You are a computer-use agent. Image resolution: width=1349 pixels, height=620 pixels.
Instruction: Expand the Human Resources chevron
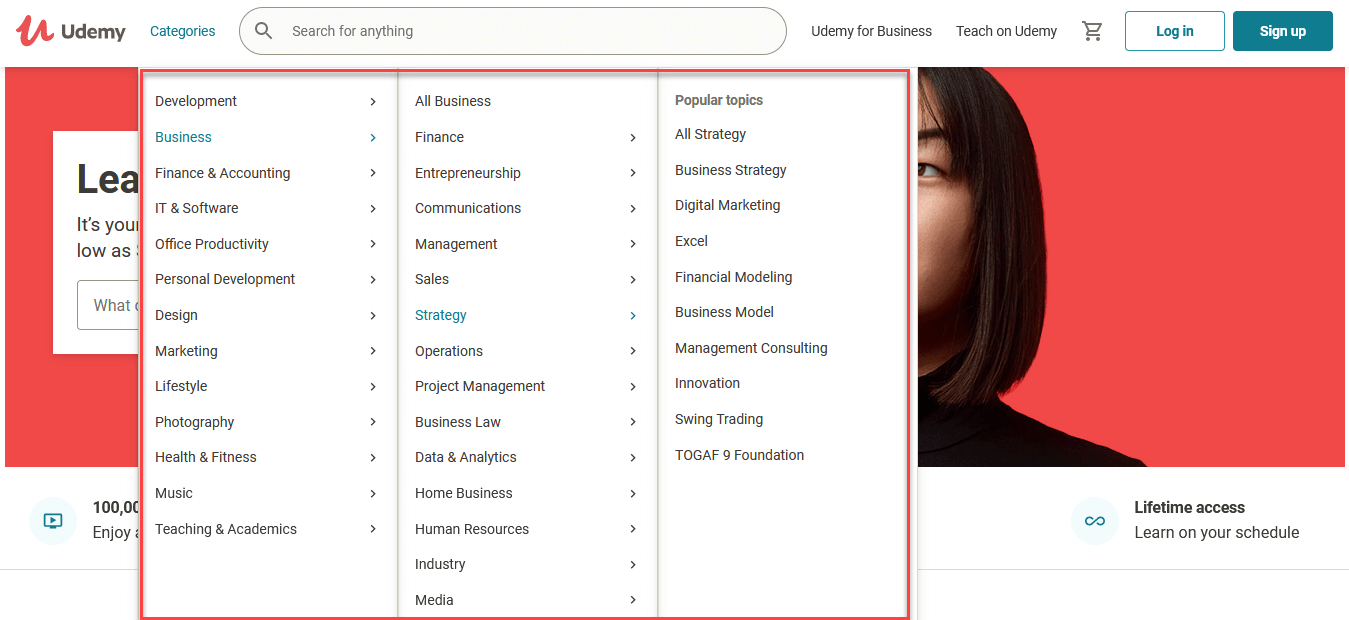(x=633, y=529)
